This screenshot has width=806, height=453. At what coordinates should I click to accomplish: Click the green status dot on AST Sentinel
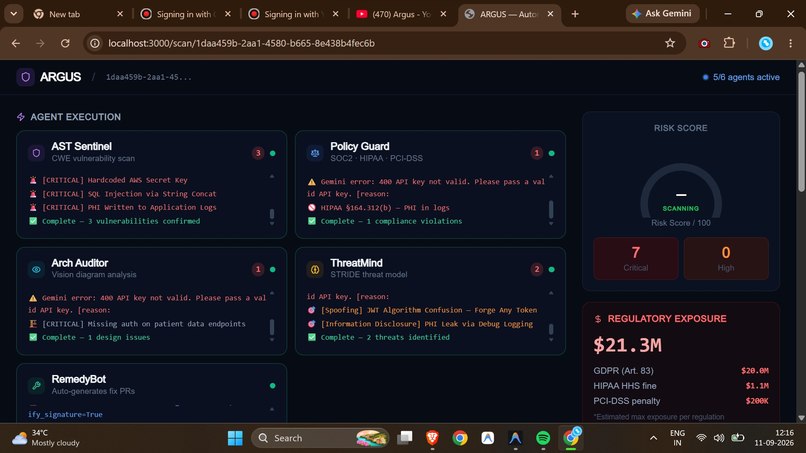tap(272, 153)
